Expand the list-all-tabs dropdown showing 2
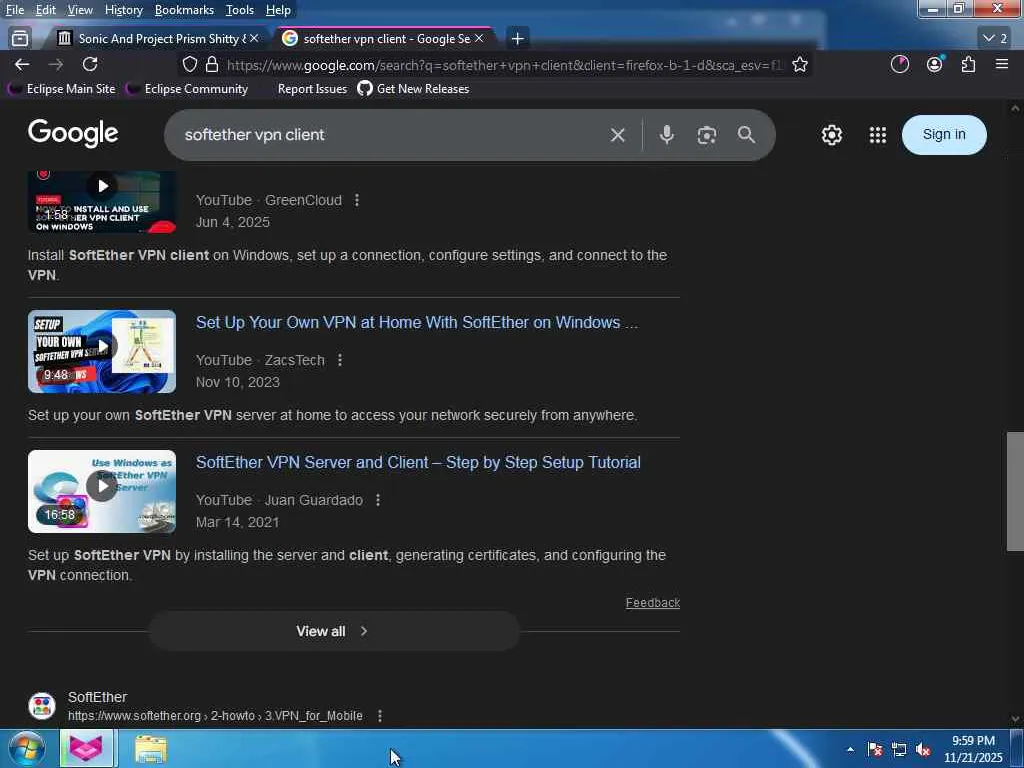 point(995,39)
